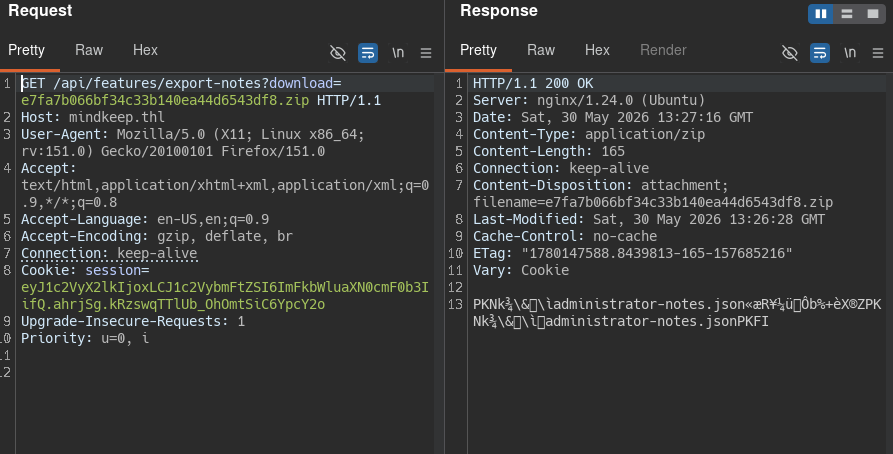
Task: Click the HTTP/1.1 200 OK status line
Action: tap(533, 83)
